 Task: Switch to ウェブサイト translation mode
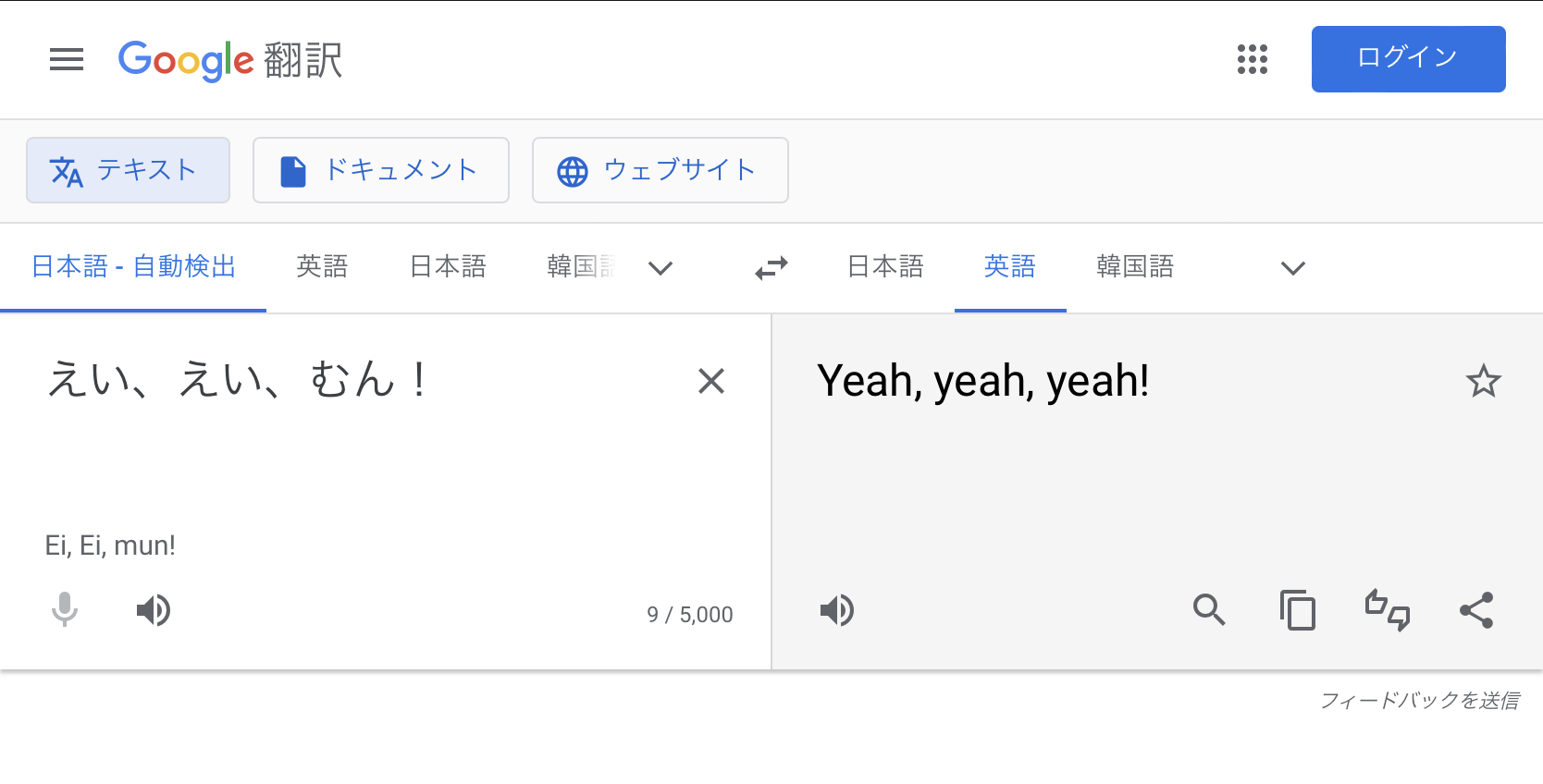point(660,170)
